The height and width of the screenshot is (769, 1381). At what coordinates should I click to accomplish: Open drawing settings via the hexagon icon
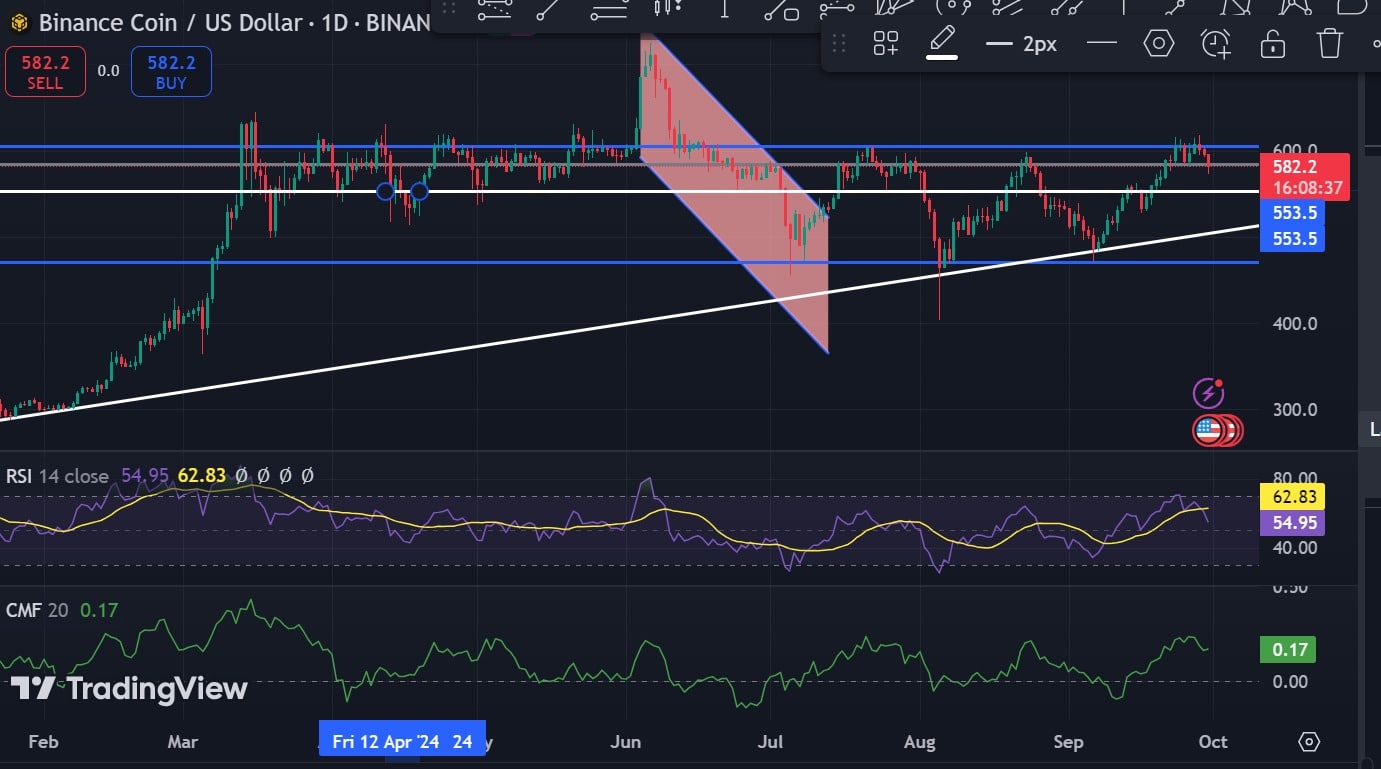(x=1158, y=43)
